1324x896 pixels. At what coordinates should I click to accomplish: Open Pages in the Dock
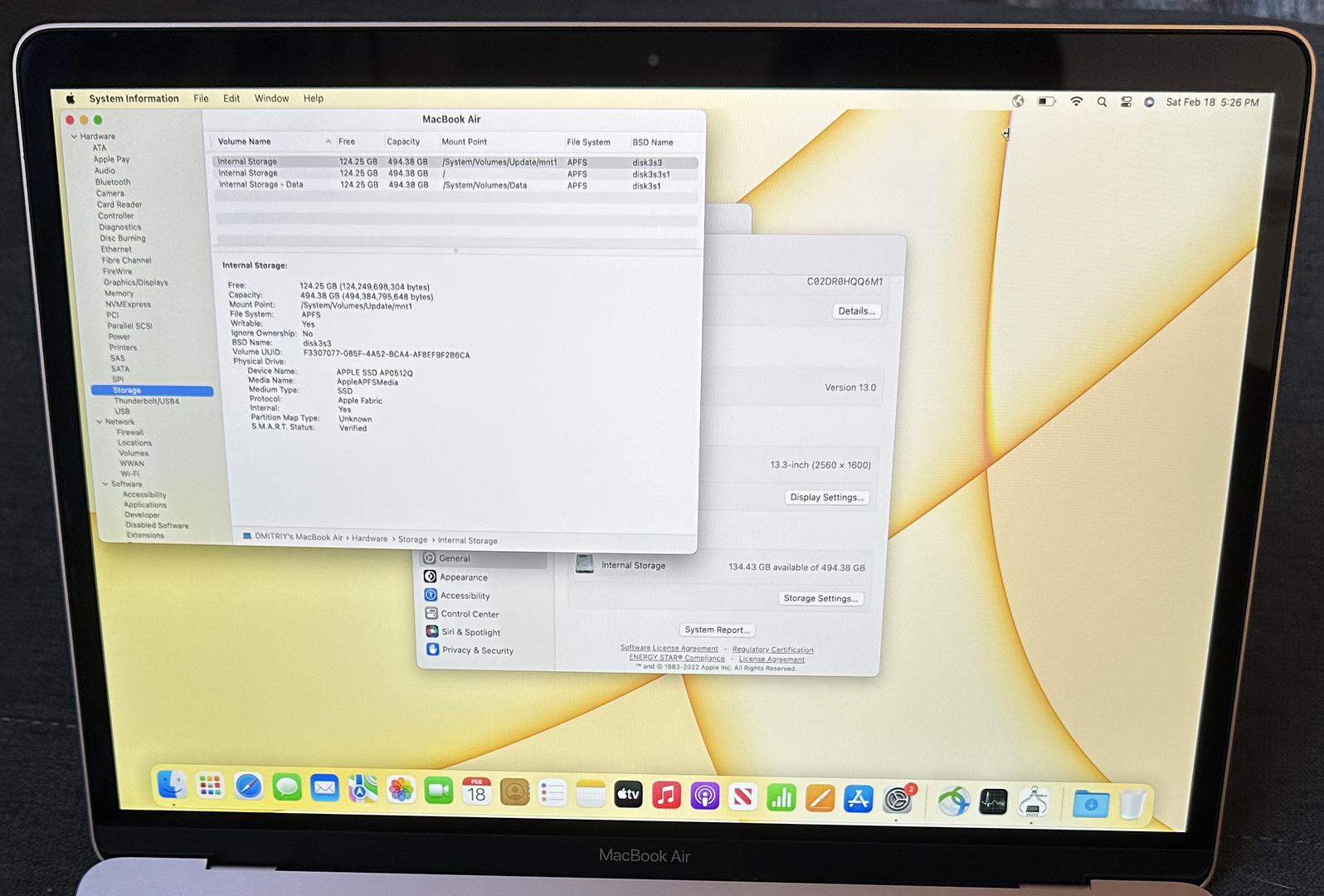click(x=820, y=799)
